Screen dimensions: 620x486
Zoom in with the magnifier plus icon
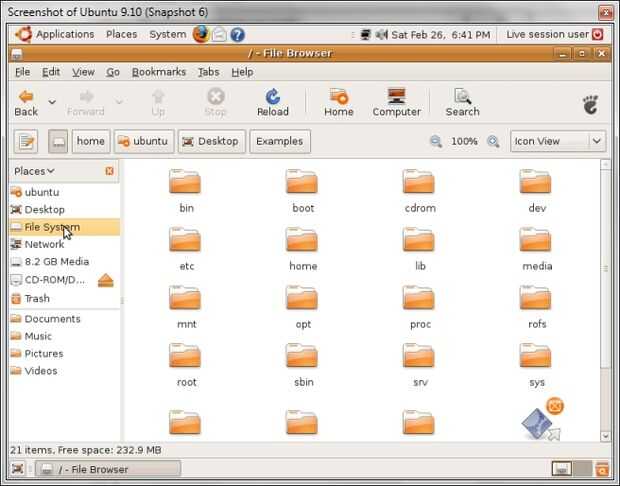point(493,141)
